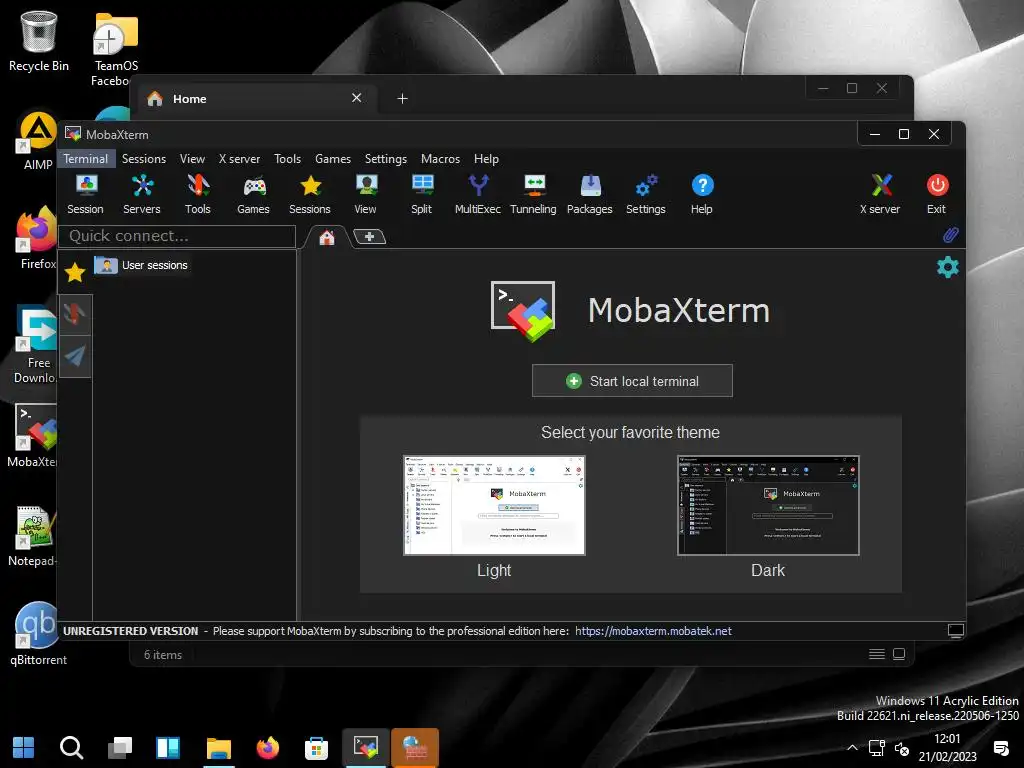The image size is (1024, 768).
Task: Open Microsoft Store from the taskbar
Action: (x=316, y=748)
